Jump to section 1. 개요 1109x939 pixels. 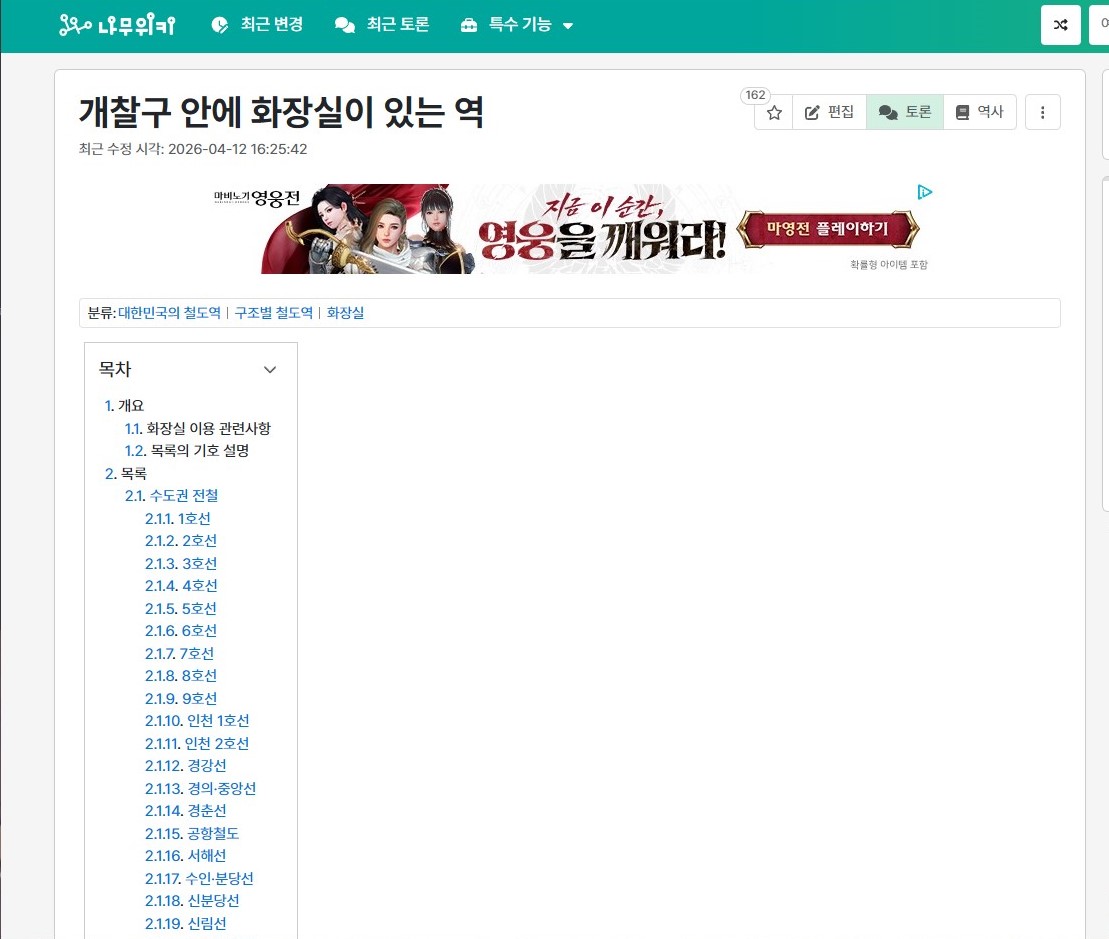(124, 406)
